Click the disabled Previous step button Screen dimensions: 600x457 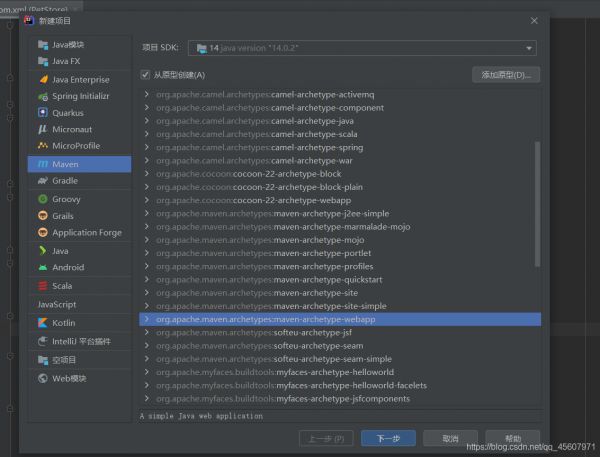click(326, 438)
